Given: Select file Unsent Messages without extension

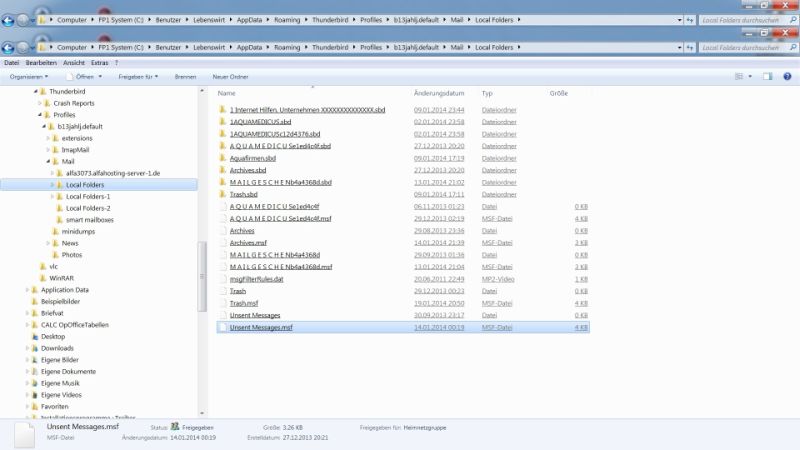Looking at the screenshot, I should [255, 315].
